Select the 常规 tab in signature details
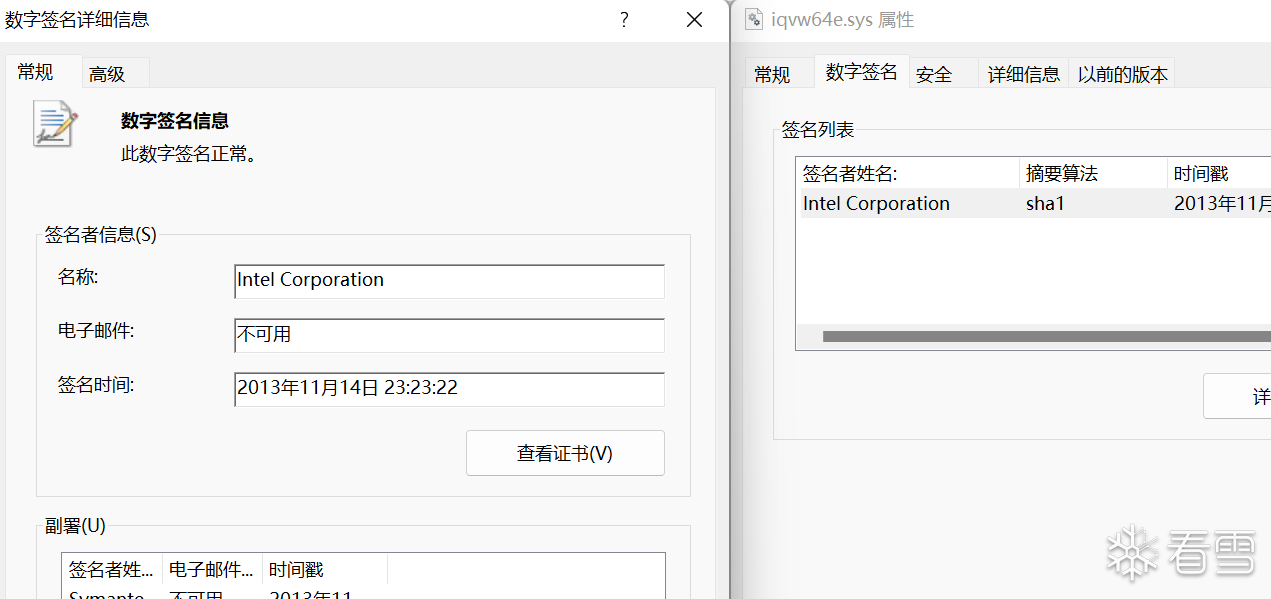Viewport: 1271px width, 599px height. click(36, 72)
